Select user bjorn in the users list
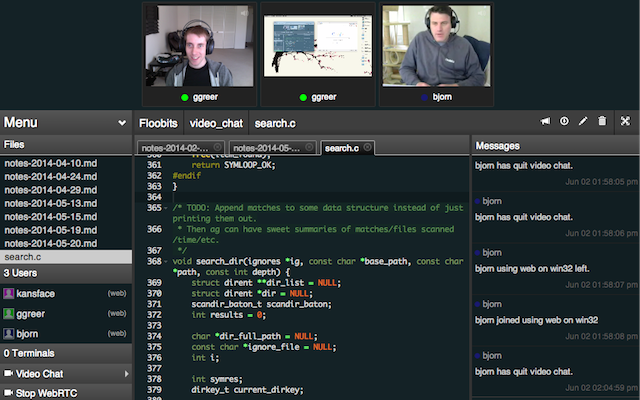The height and width of the screenshot is (400, 640). pos(66,333)
